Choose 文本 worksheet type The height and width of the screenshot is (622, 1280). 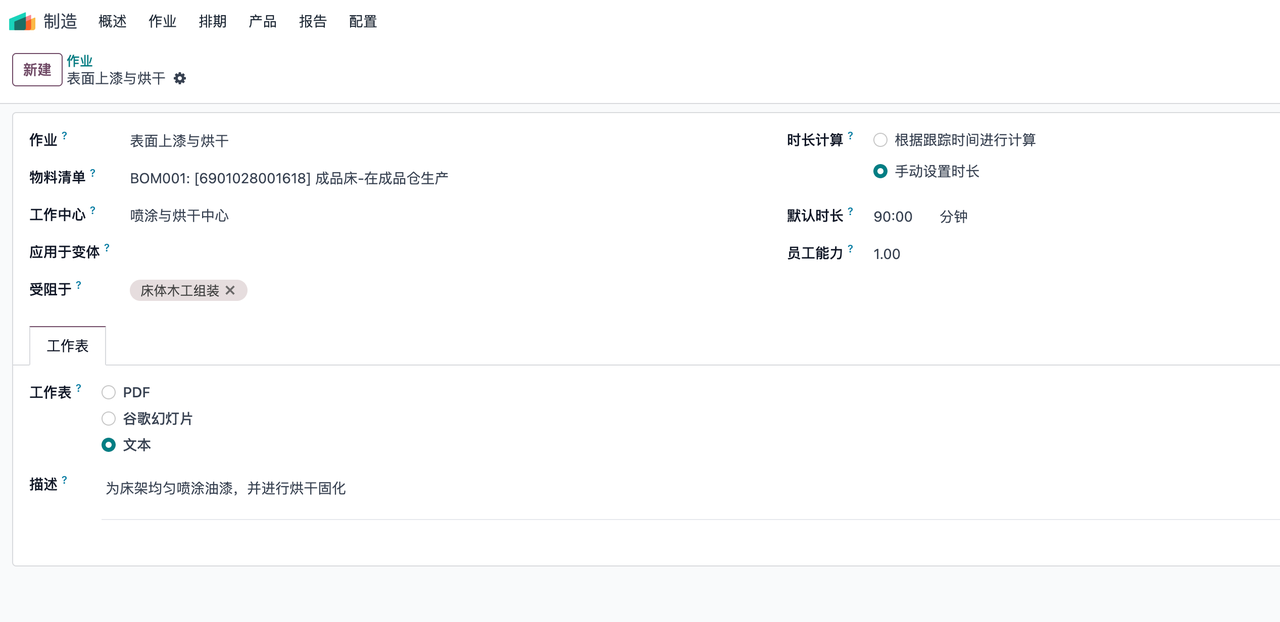pyautogui.click(x=109, y=444)
